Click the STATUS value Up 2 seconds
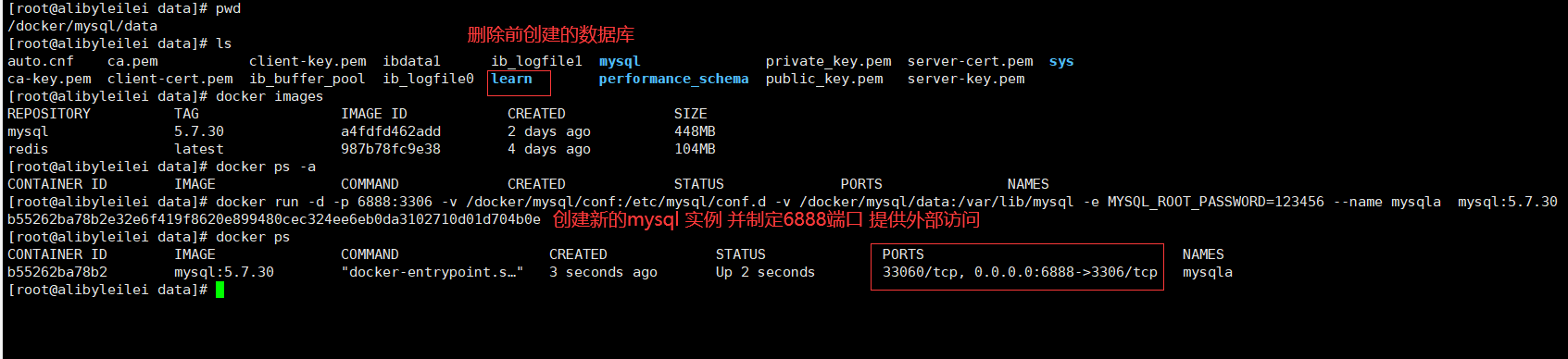Screen dimensions: 1568x359 765,272
